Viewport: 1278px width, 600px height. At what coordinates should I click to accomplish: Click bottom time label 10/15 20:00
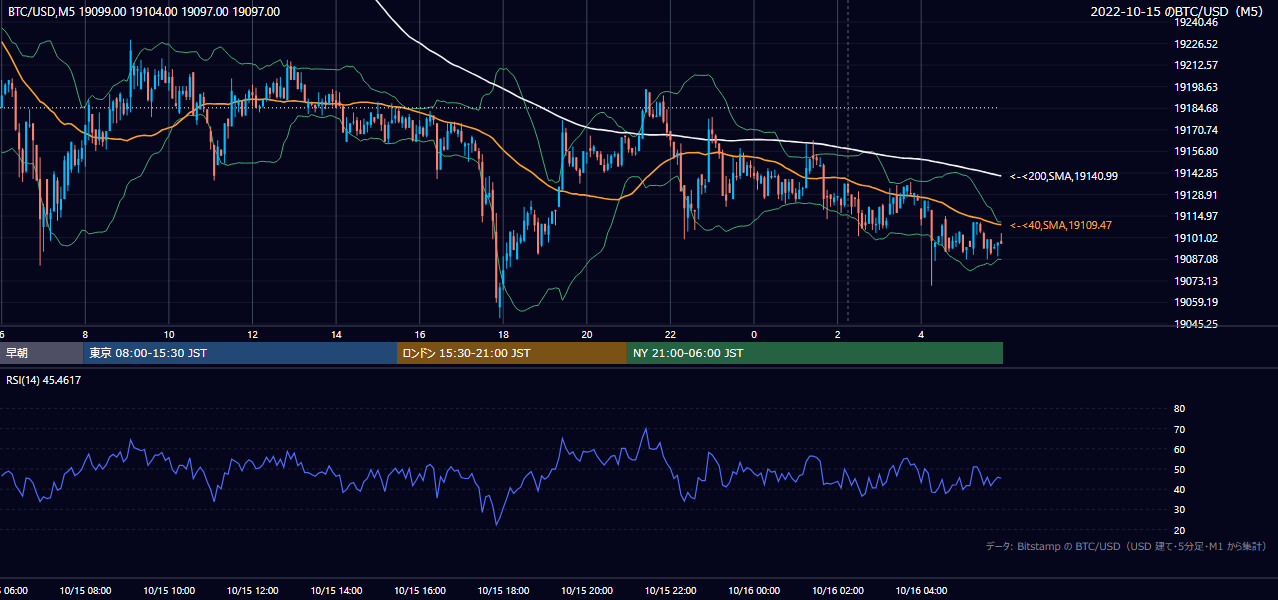tap(587, 591)
